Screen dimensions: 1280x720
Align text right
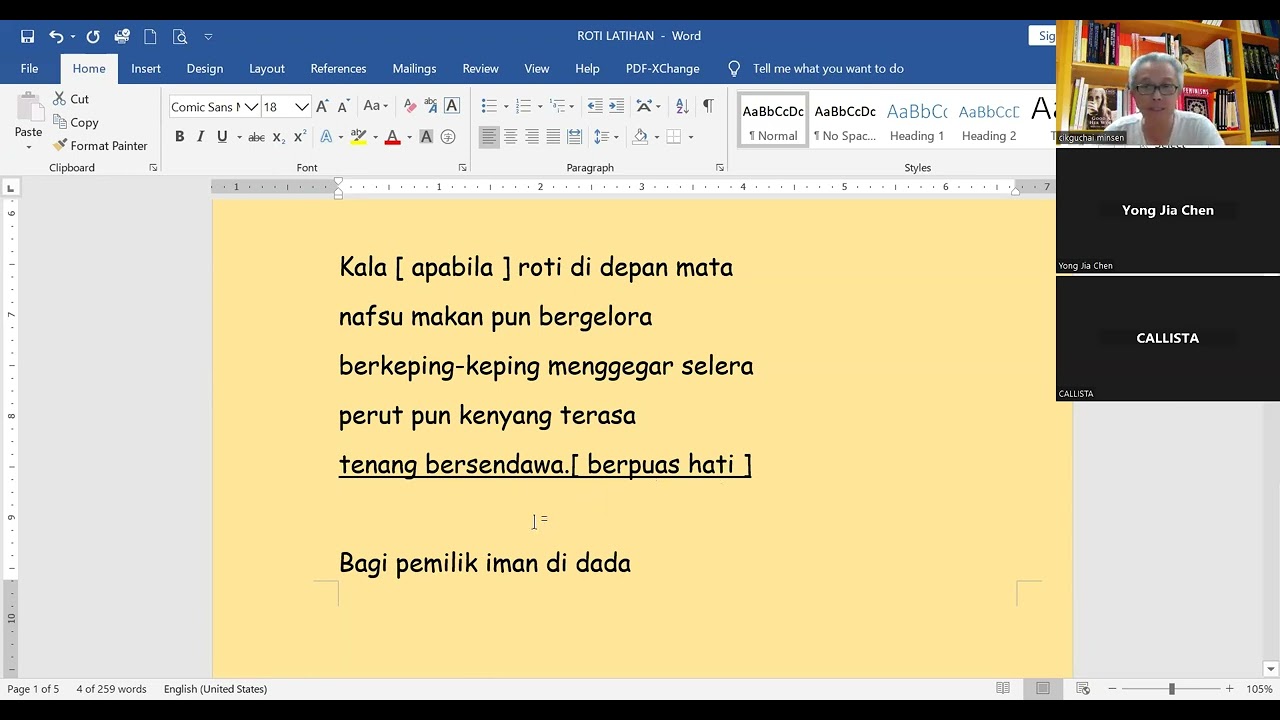[x=532, y=137]
